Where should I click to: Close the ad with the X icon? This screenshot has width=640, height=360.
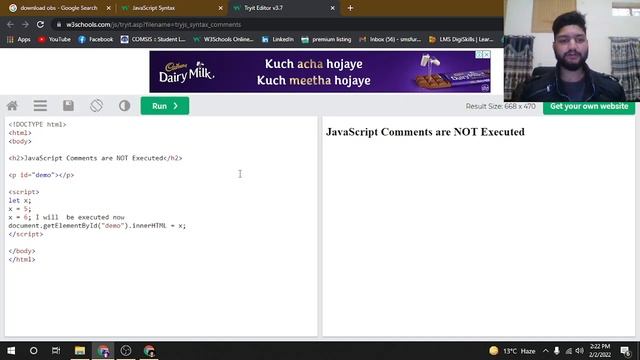[x=487, y=54]
